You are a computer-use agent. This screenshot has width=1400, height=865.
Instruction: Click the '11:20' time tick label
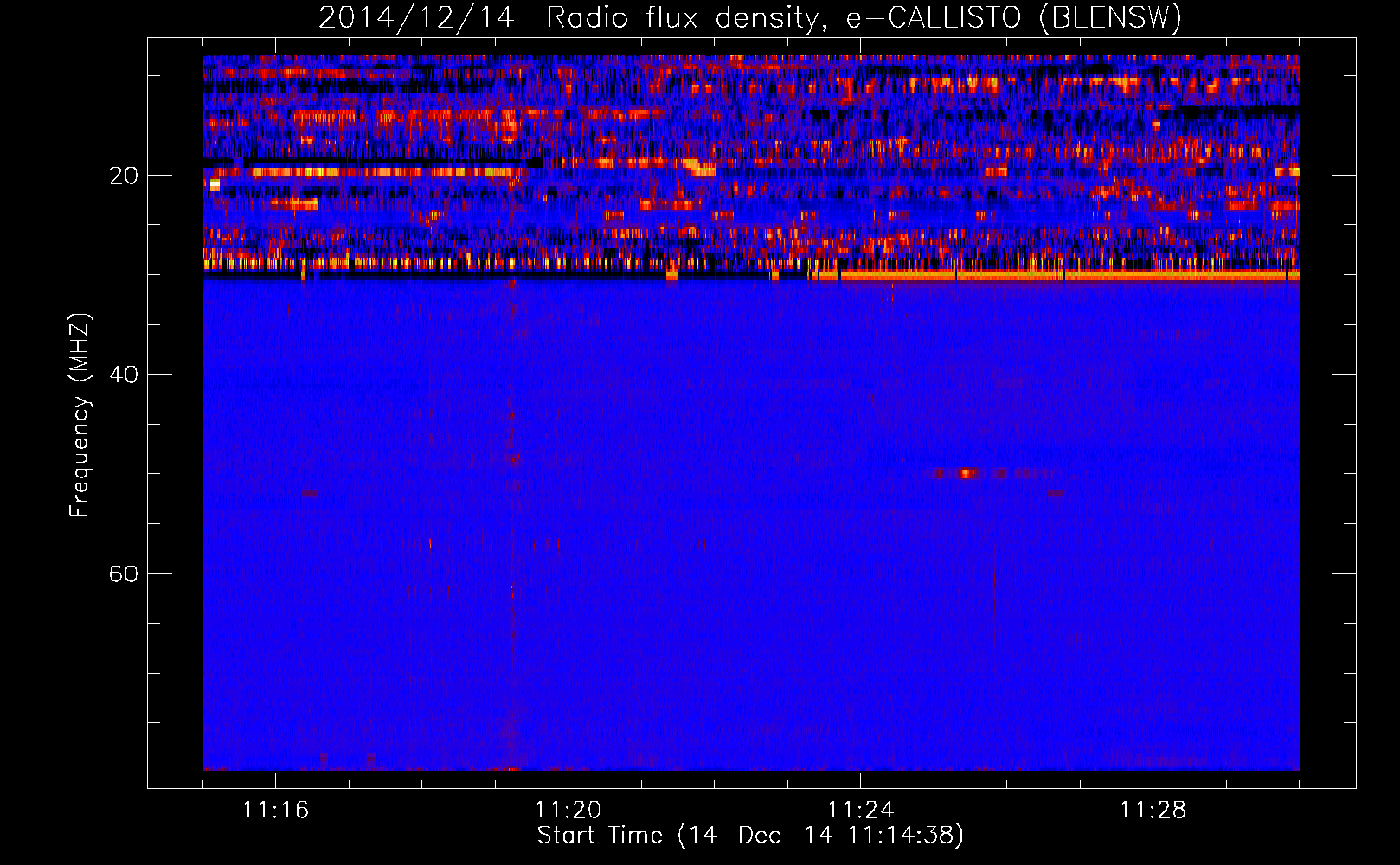(568, 810)
